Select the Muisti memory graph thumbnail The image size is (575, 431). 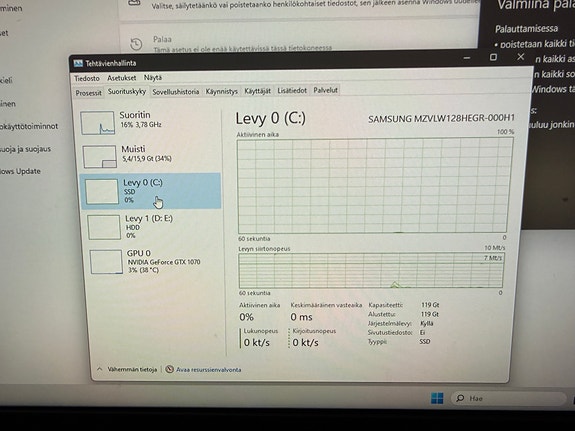pyautogui.click(x=100, y=157)
